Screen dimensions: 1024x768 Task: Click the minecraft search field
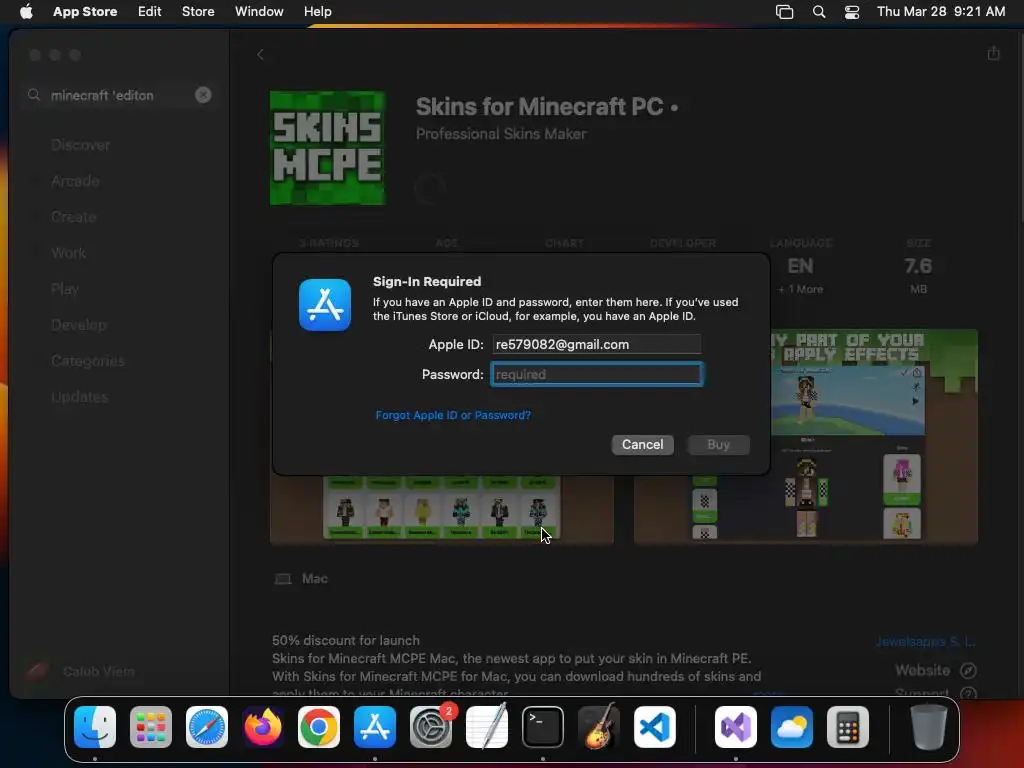(120, 95)
